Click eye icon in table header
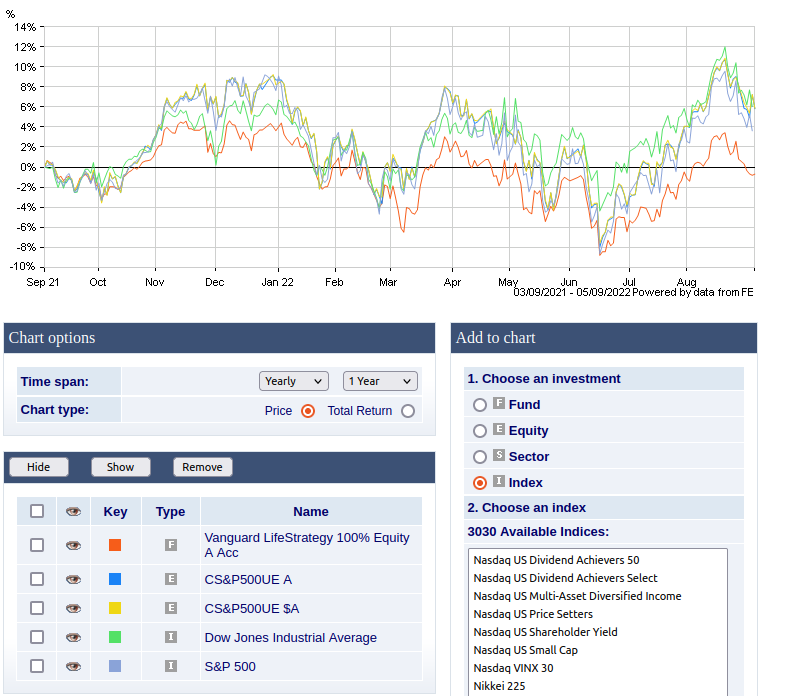This screenshot has width=788, height=696. (73, 511)
